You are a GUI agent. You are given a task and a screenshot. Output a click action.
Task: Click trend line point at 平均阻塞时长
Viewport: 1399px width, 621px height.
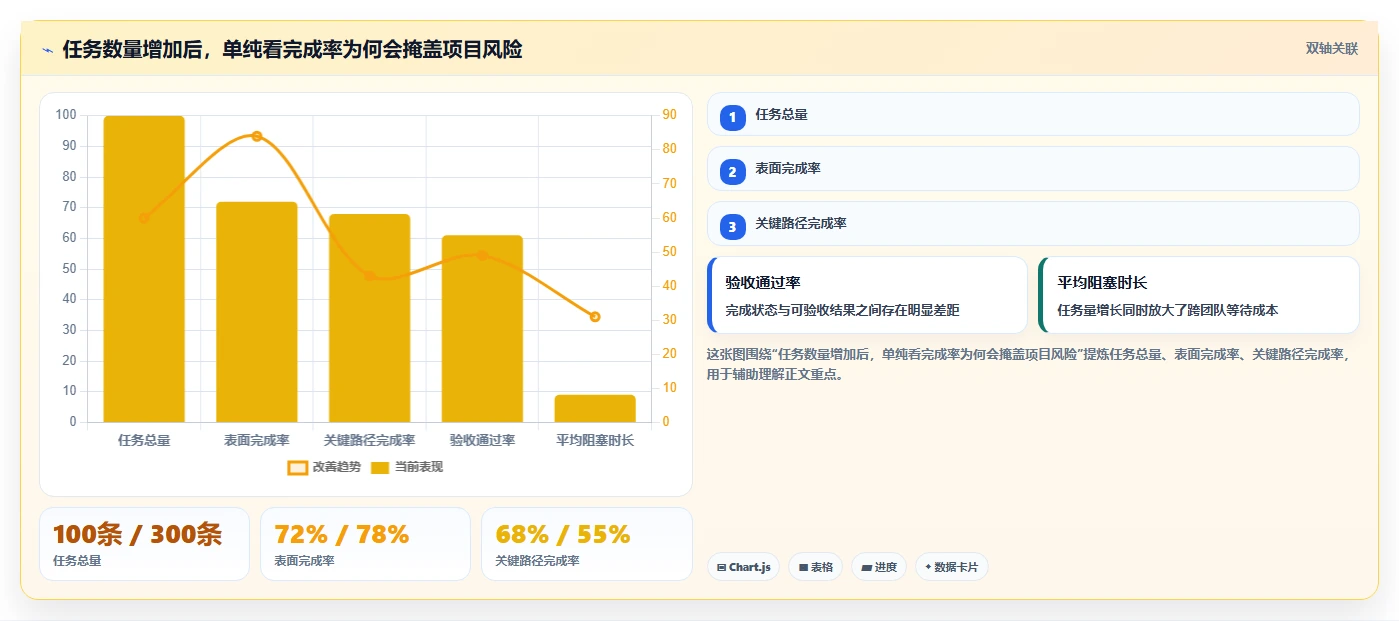[595, 317]
